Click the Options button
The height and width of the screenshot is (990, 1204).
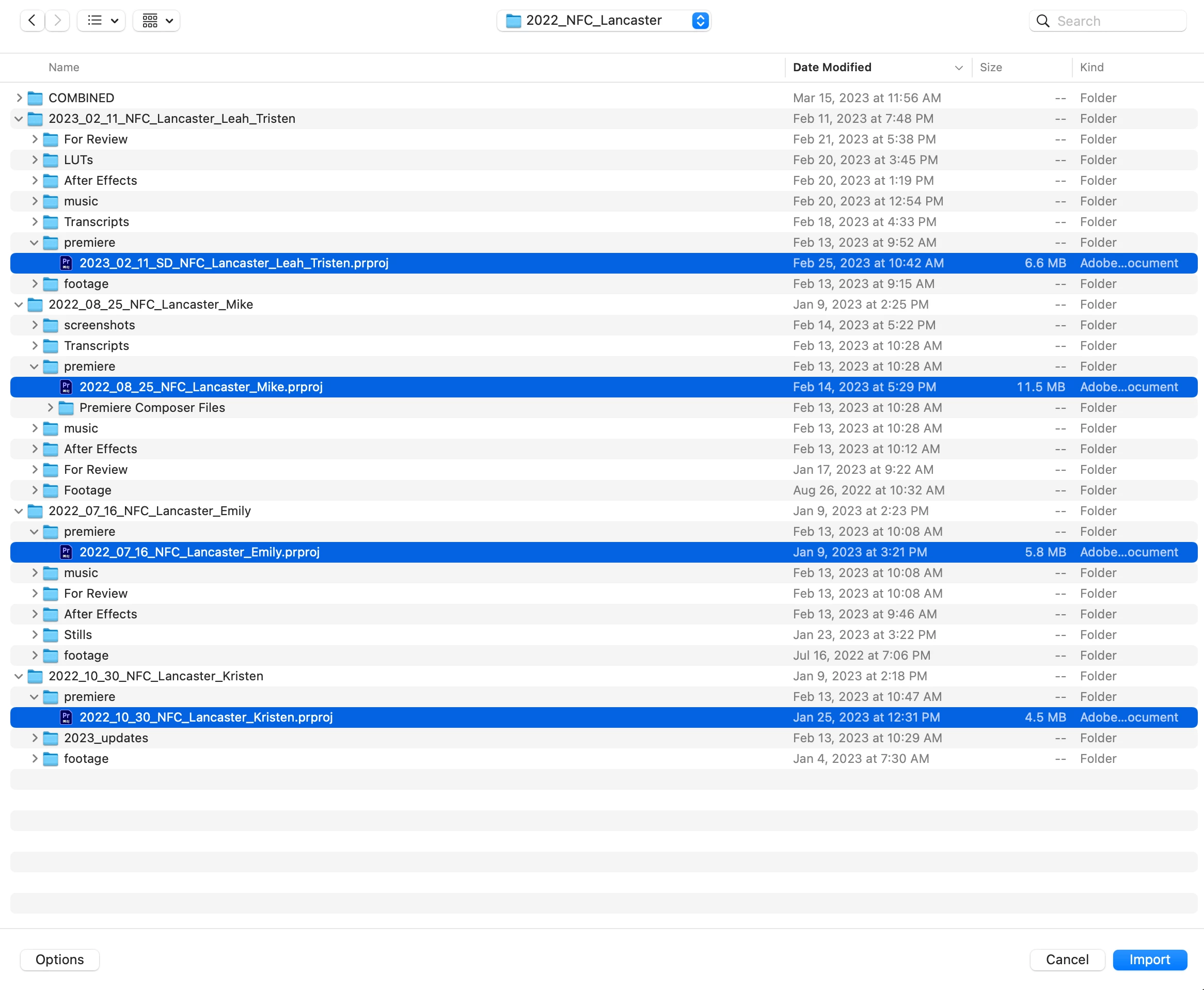point(59,959)
